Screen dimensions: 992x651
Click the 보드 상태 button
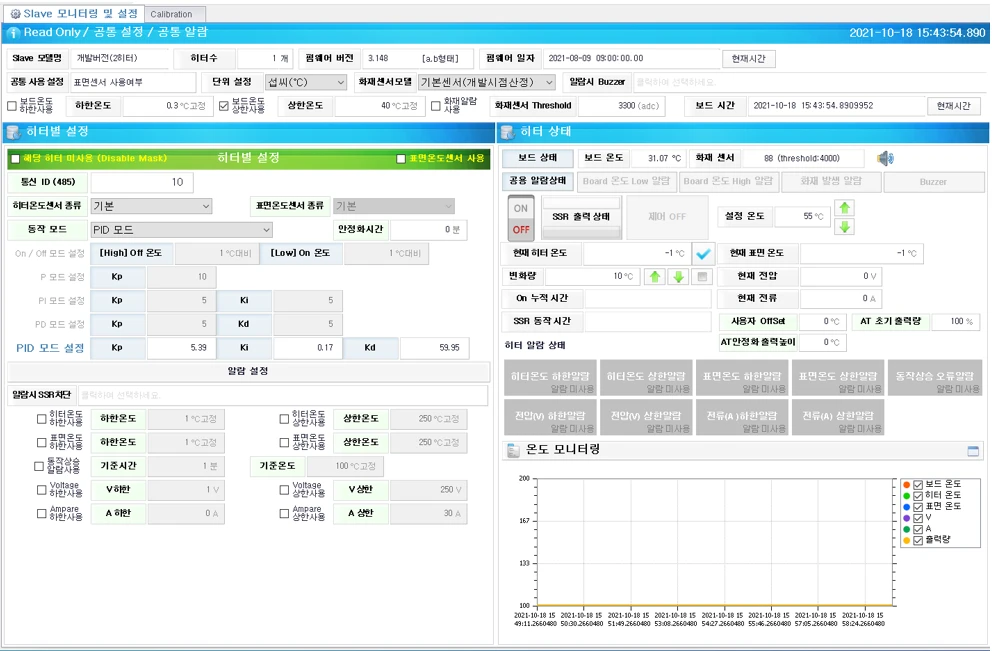538,158
